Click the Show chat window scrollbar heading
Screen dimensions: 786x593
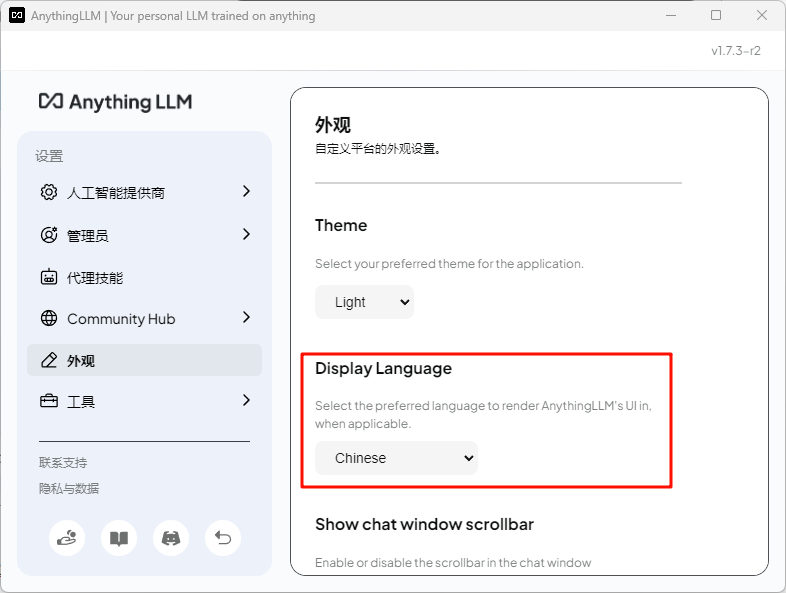(425, 524)
